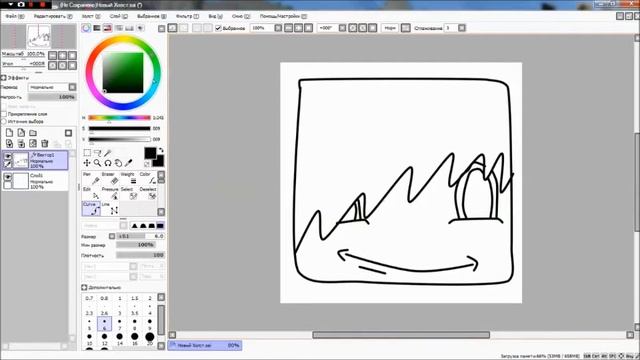Choose the flat brush edge shape
640x360 pixels.
click(160, 226)
